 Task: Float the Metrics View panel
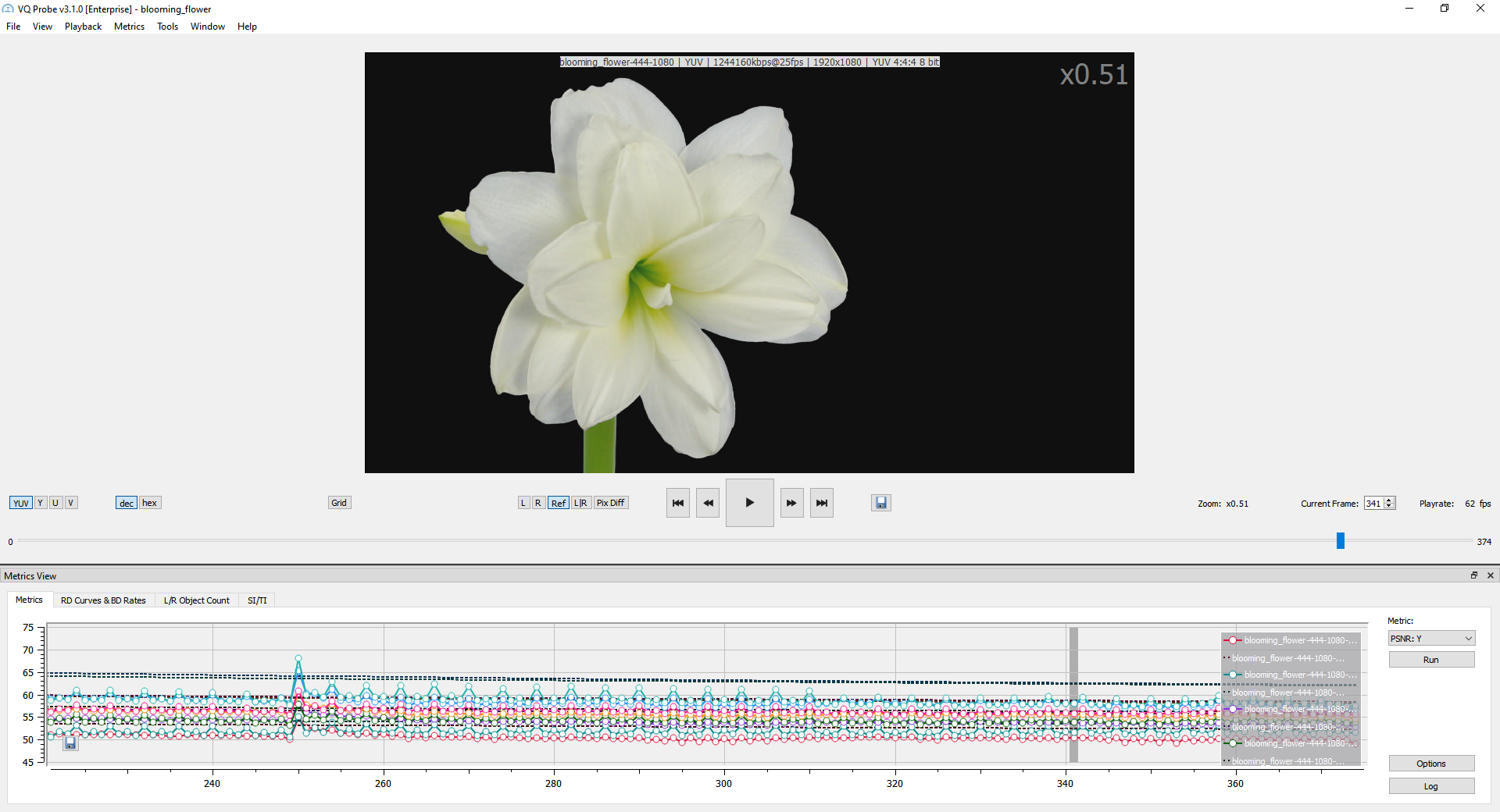tap(1474, 575)
